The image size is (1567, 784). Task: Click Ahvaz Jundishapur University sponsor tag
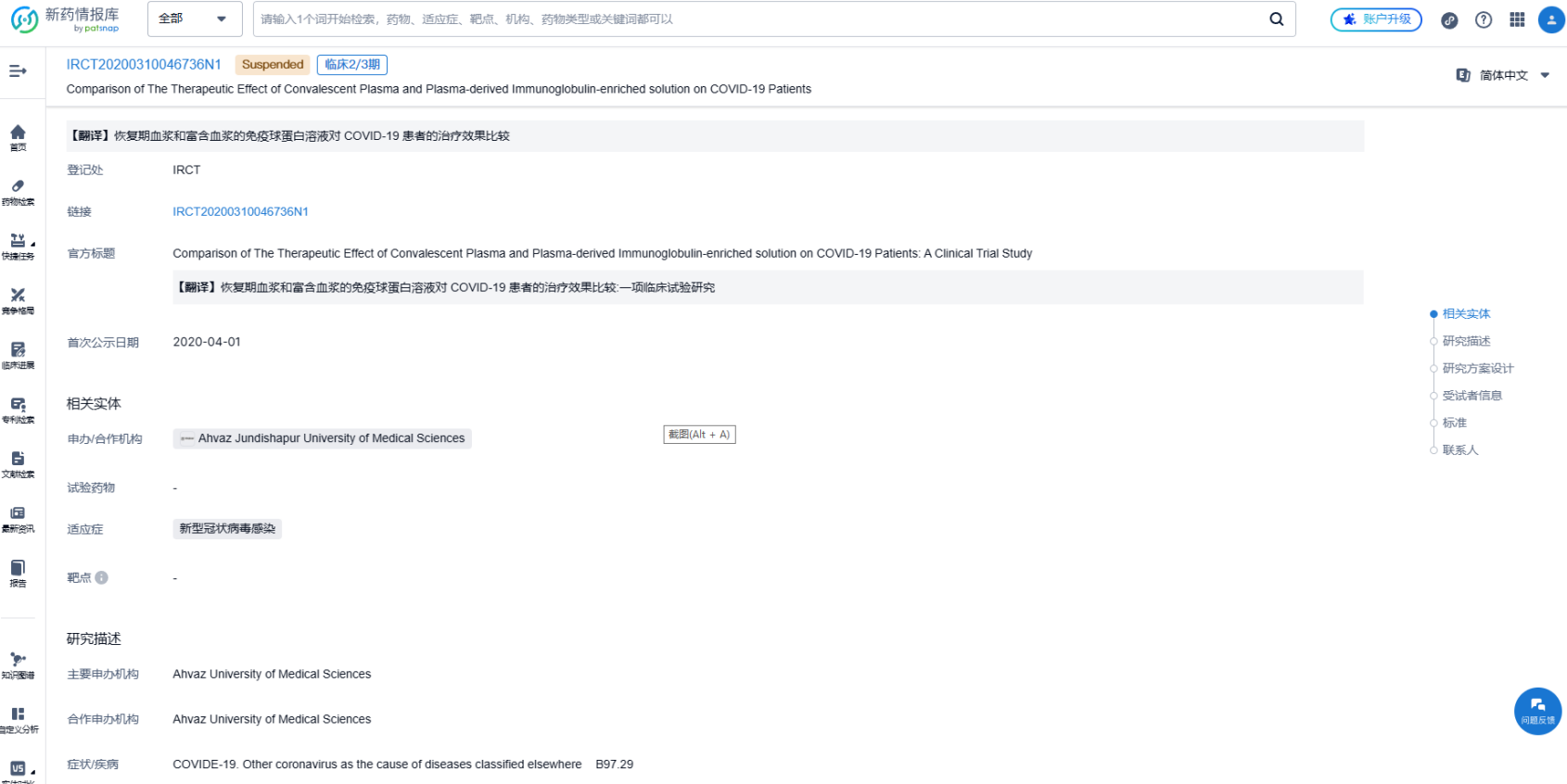click(322, 438)
